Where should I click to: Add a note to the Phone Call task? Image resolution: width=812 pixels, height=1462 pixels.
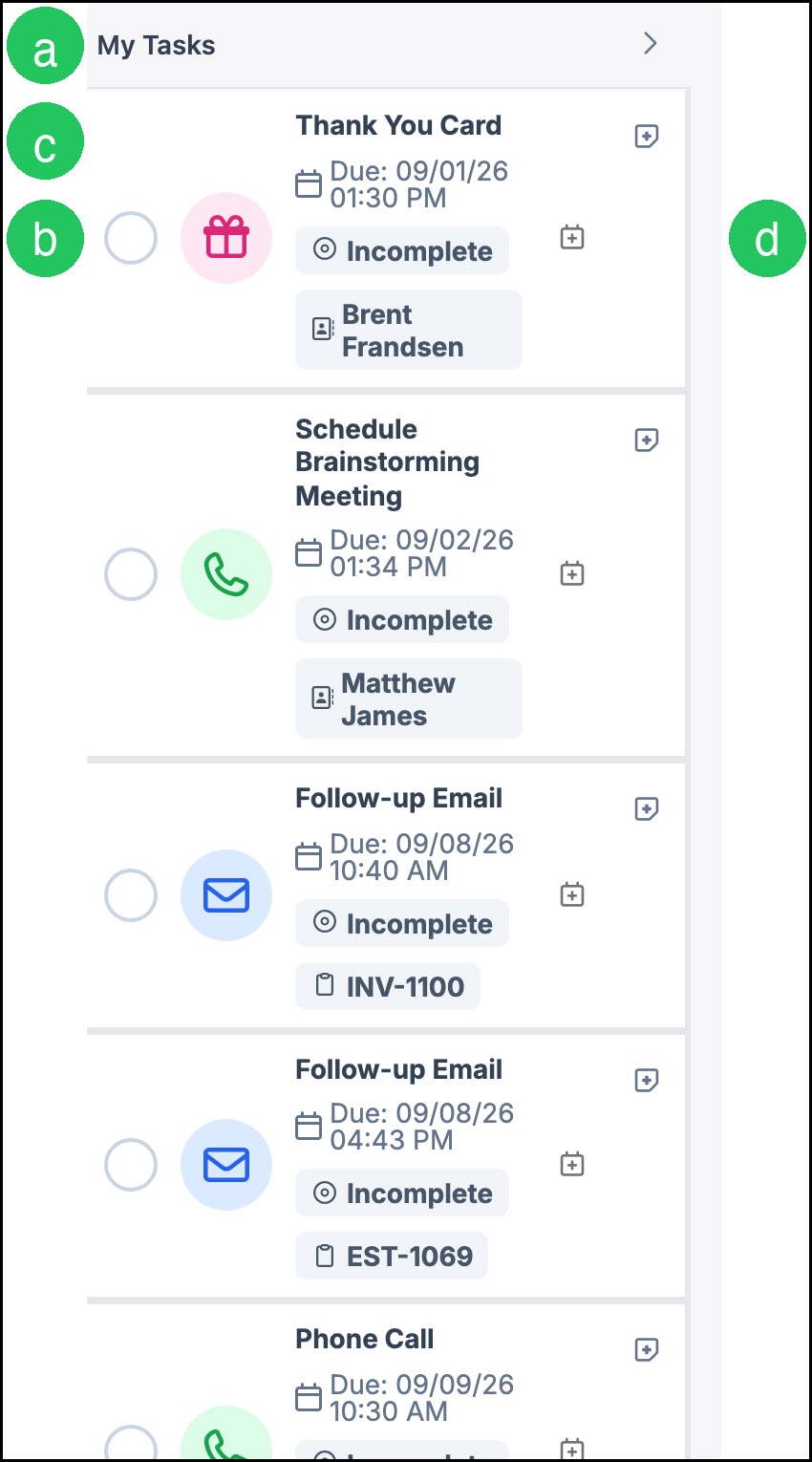pyautogui.click(x=647, y=1350)
